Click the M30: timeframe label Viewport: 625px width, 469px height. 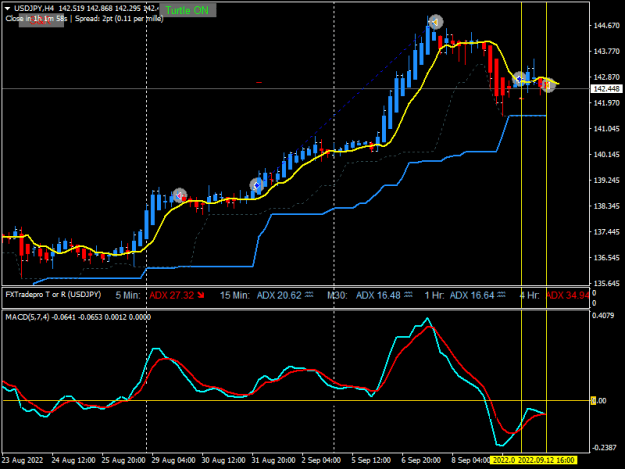(337, 295)
